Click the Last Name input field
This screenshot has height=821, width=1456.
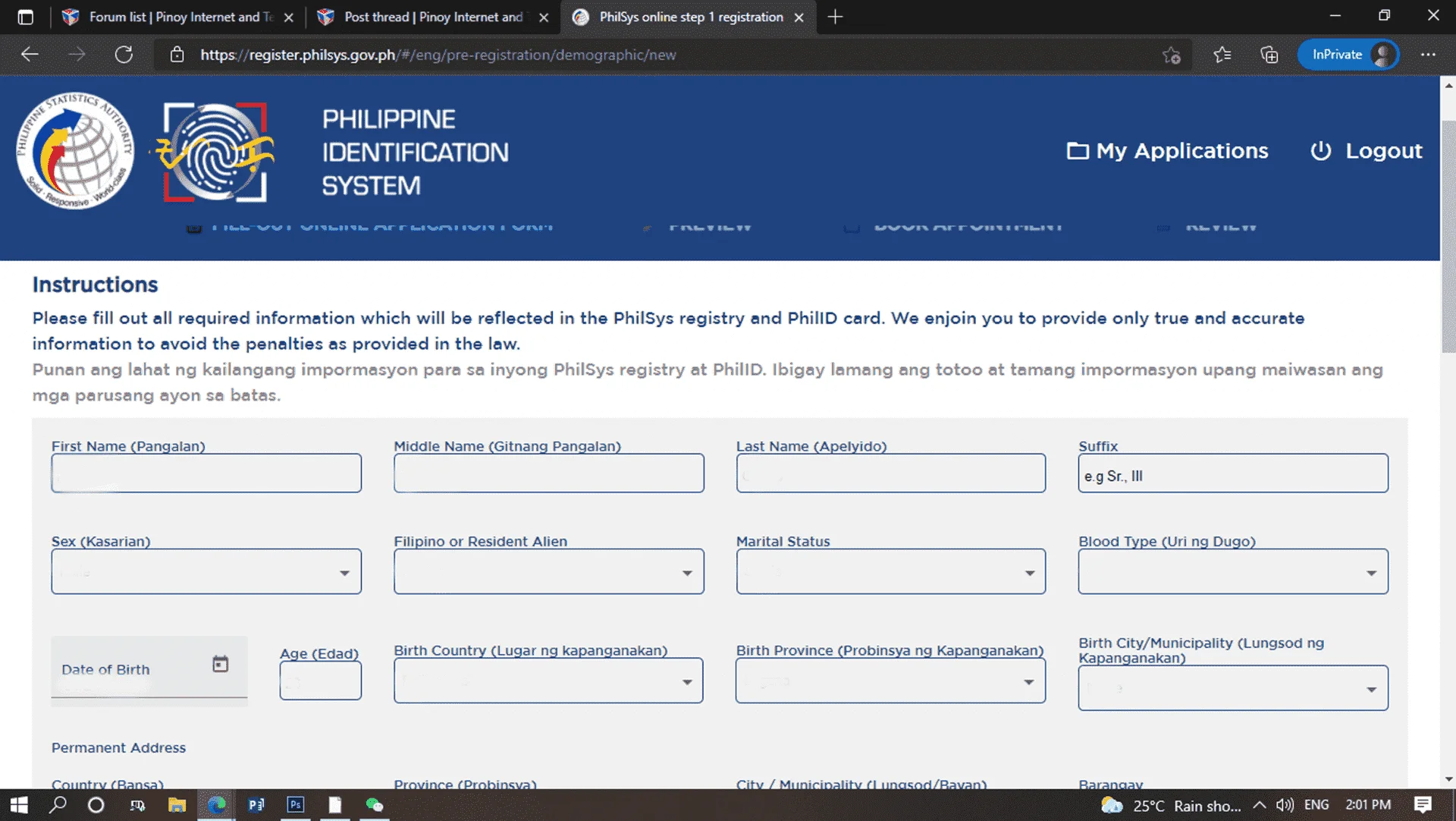pyautogui.click(x=891, y=473)
